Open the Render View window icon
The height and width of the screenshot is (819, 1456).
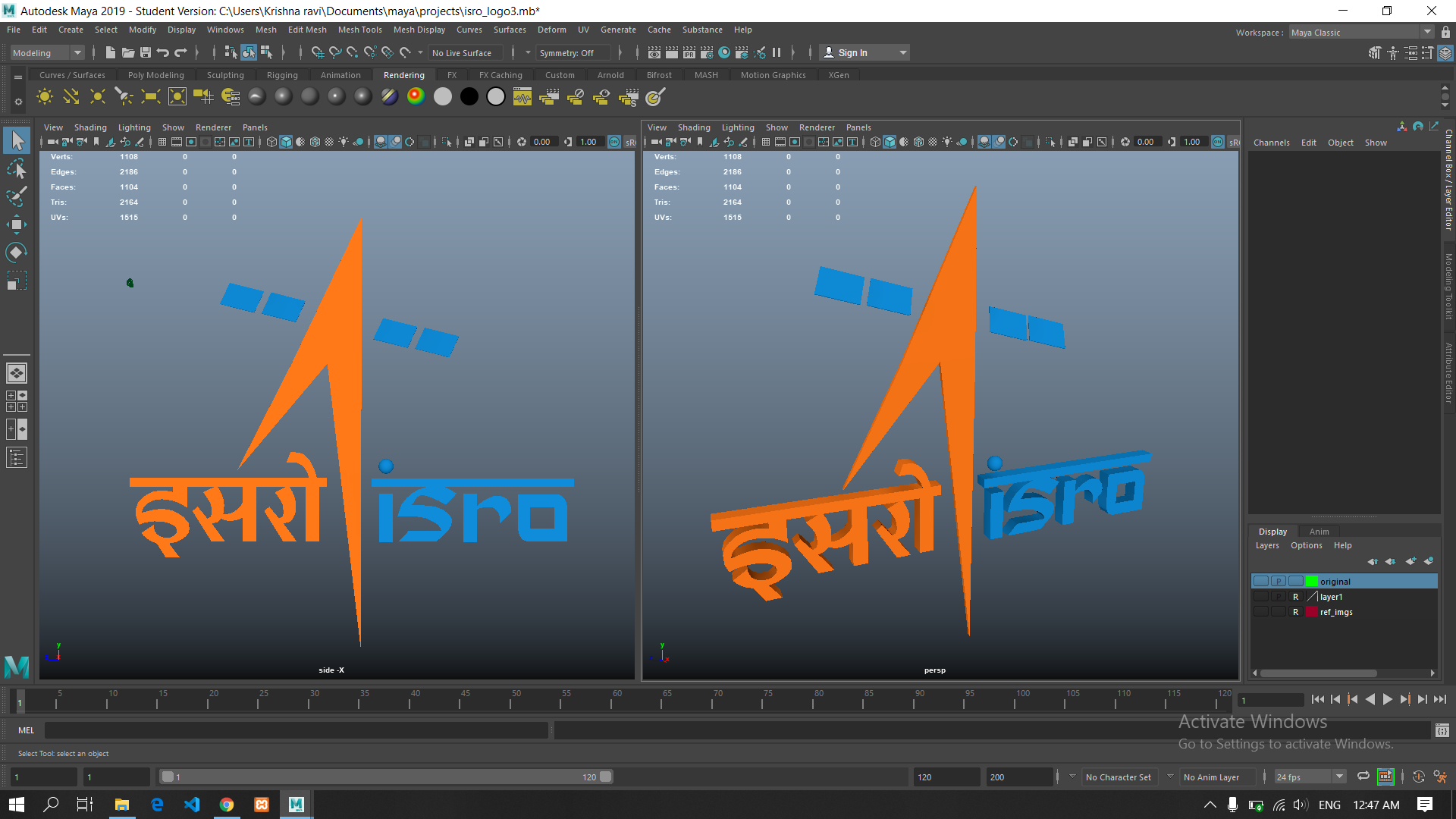coord(654,52)
